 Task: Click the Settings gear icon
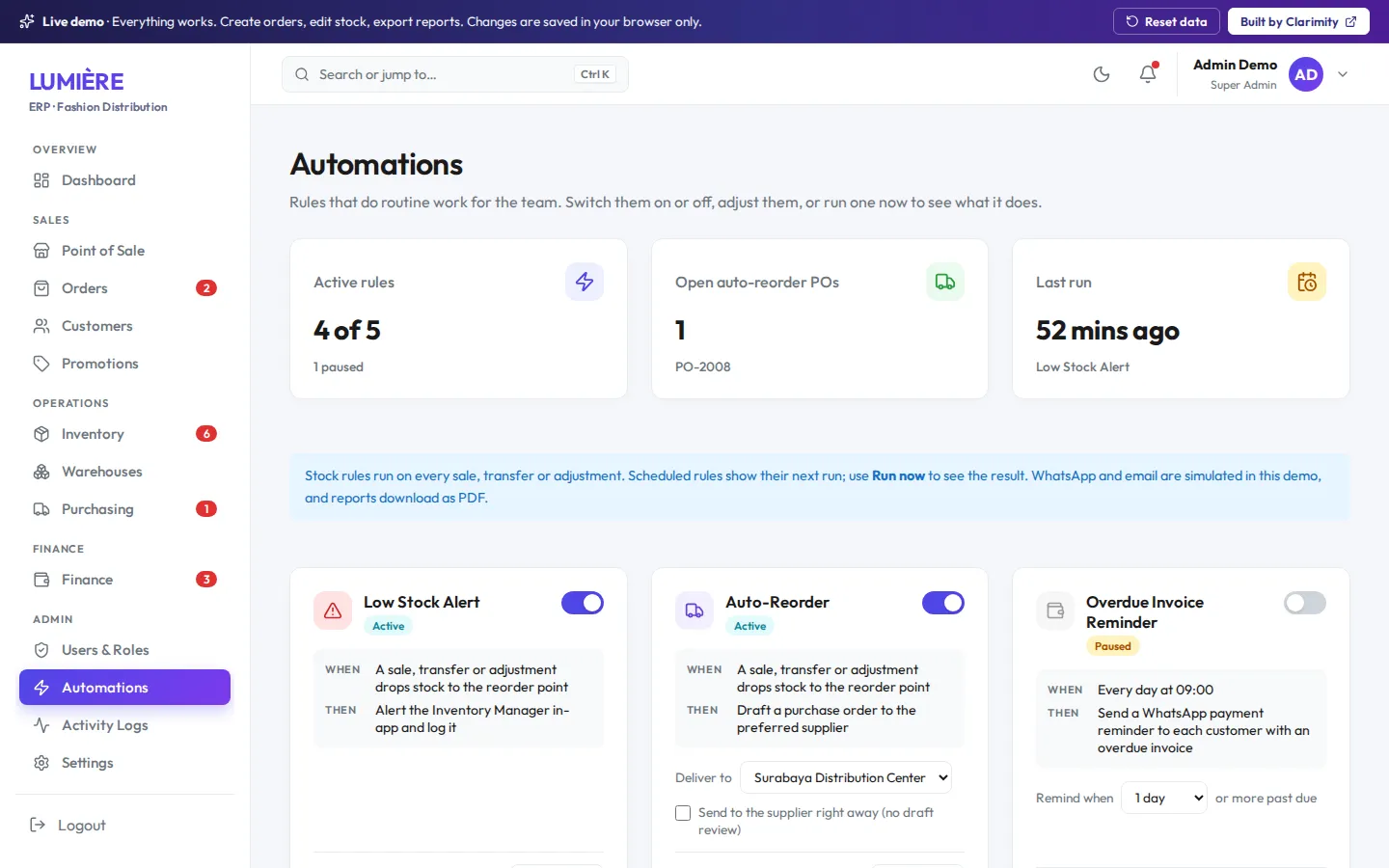tap(41, 763)
